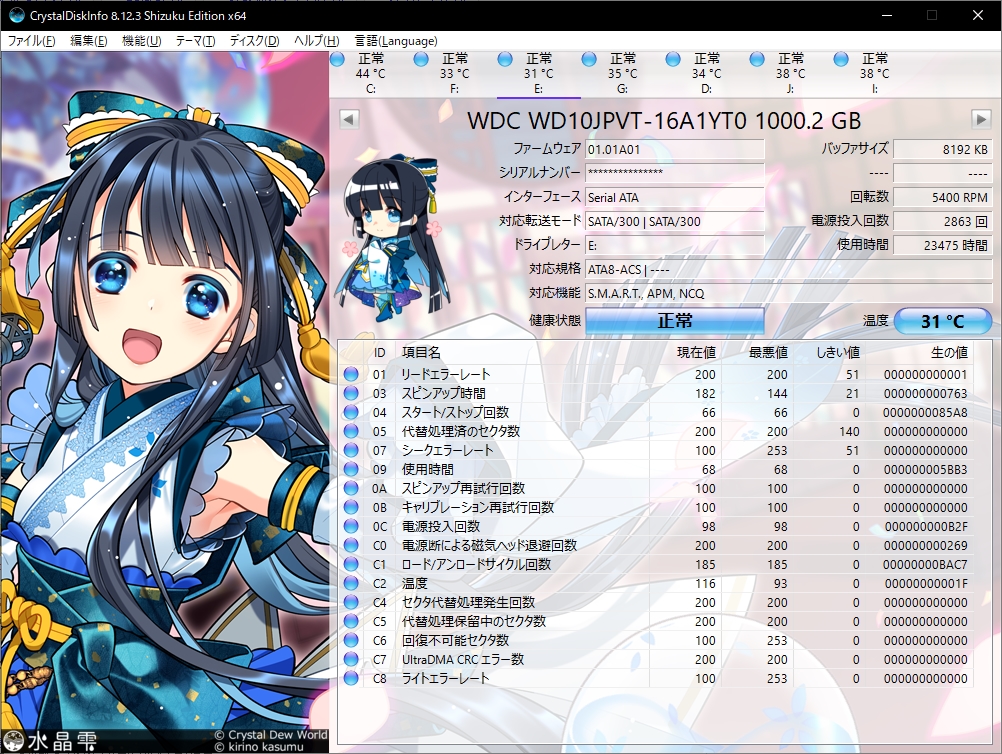Screen dimensions: 1002x754
Task: Select the status orb for row 09 使用時間
Action: [x=351, y=470]
